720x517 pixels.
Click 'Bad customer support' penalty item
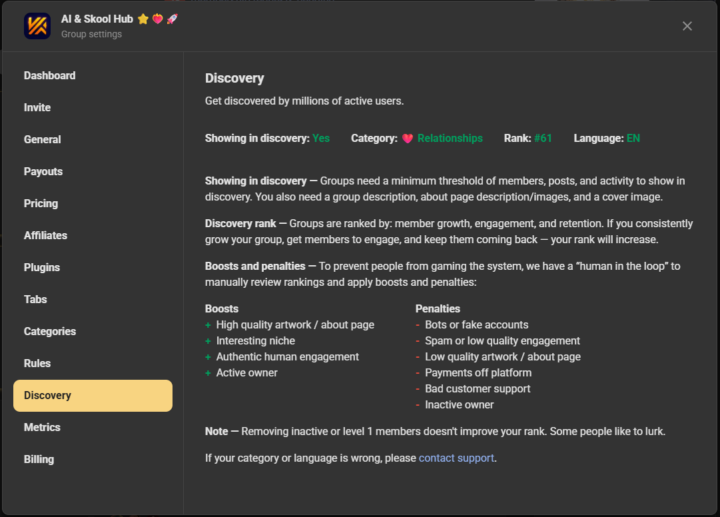(x=478, y=389)
